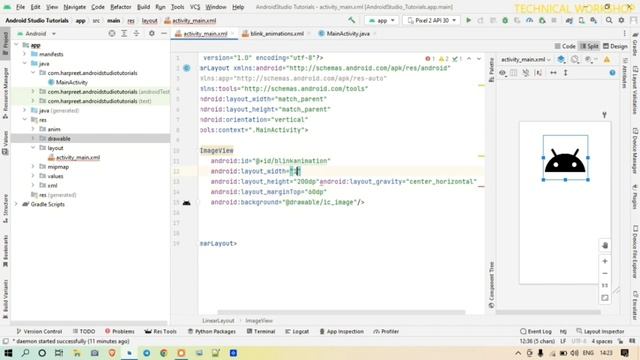640x360 pixels.
Task: Open the Profile app icon in toolbar
Action: tap(529, 20)
